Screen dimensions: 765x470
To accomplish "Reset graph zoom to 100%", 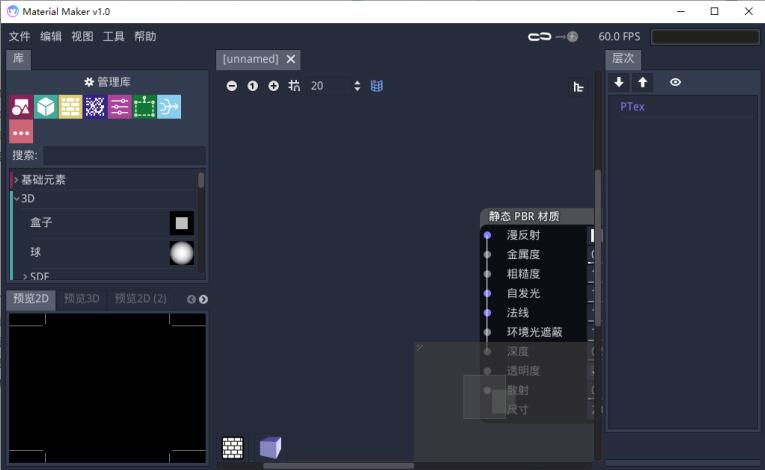I will point(252,86).
